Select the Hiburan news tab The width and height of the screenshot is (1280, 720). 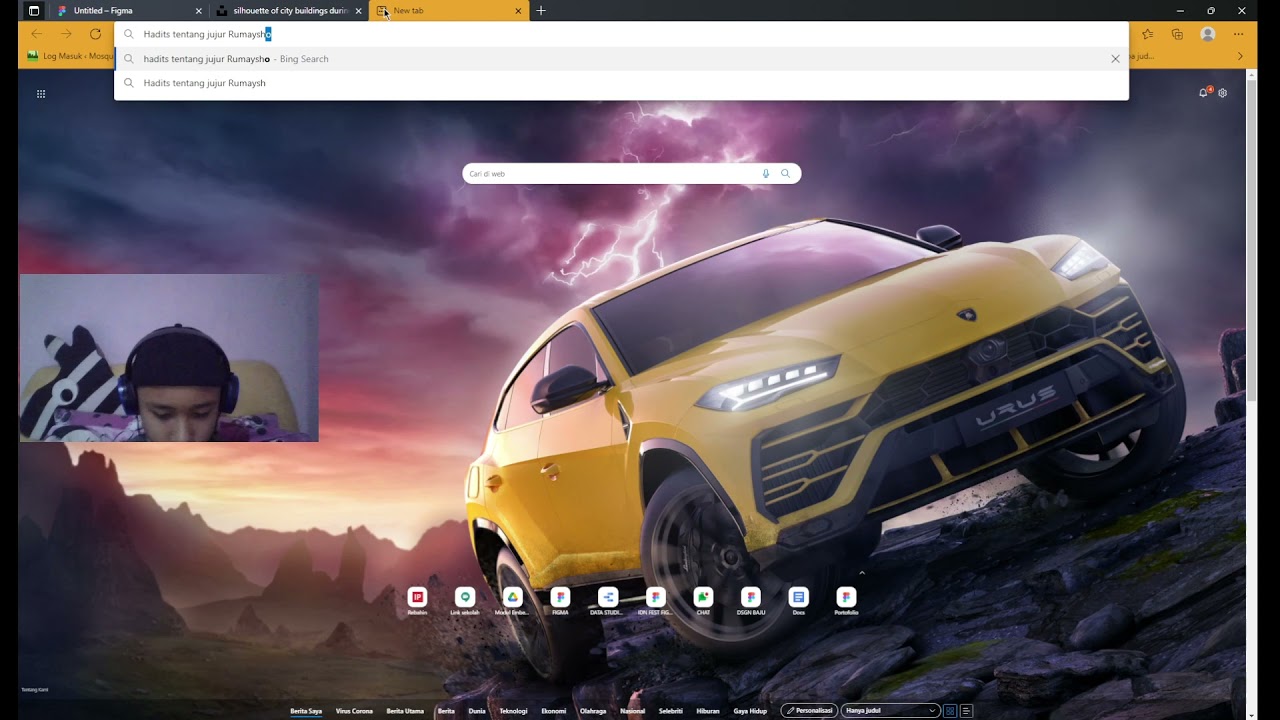(x=708, y=711)
